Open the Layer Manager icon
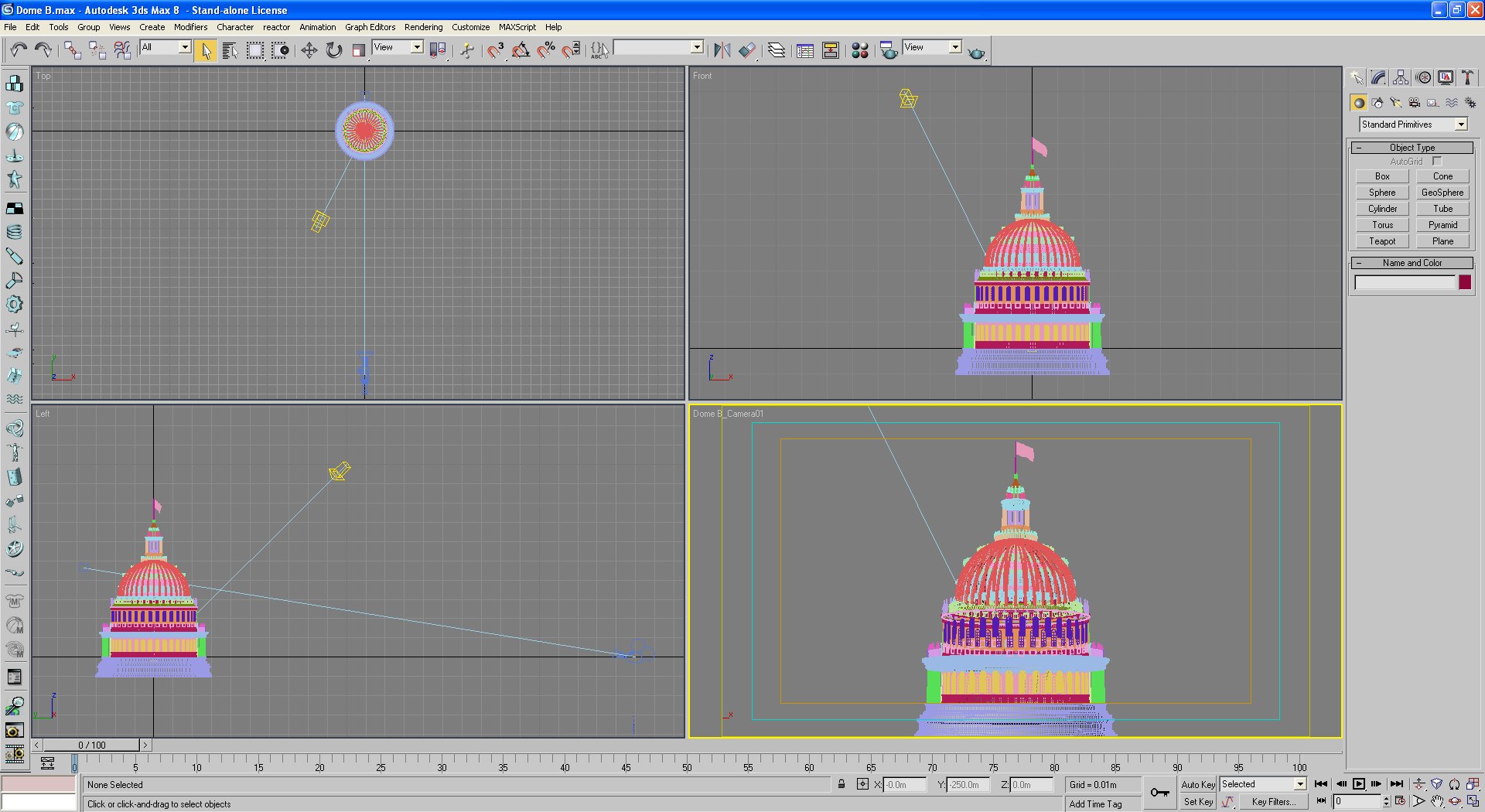This screenshot has width=1485, height=812. click(777, 50)
